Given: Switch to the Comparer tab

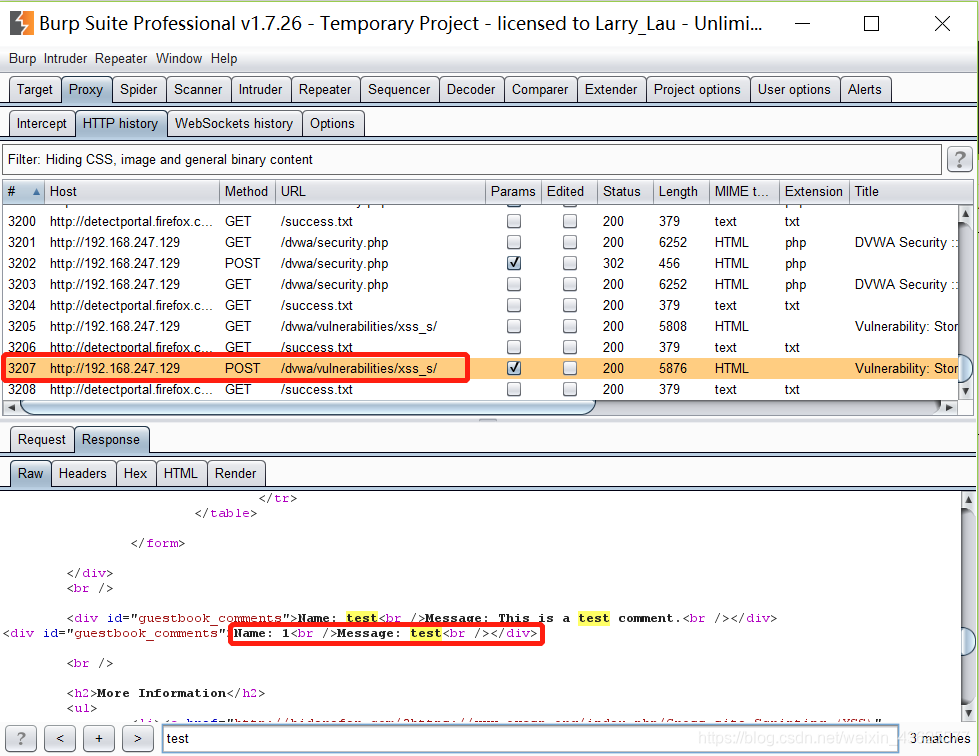Looking at the screenshot, I should tap(540, 90).
